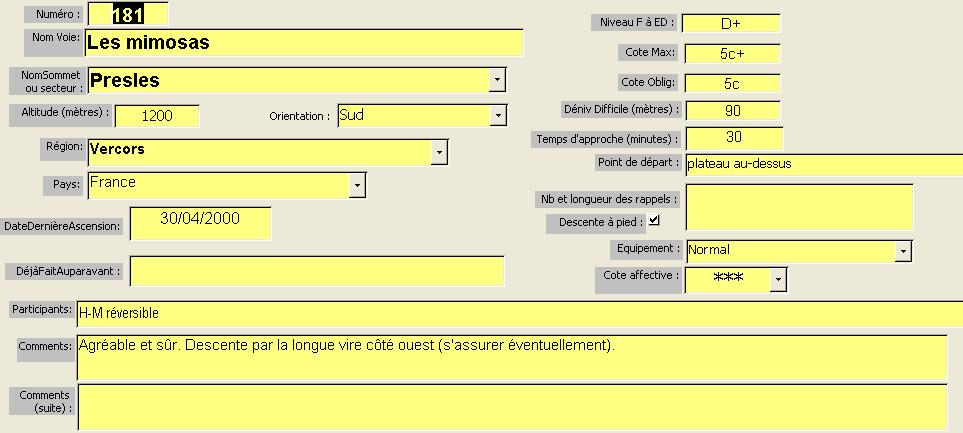
Task: Click the Temps d'approche field showing 30
Action: 734,138
